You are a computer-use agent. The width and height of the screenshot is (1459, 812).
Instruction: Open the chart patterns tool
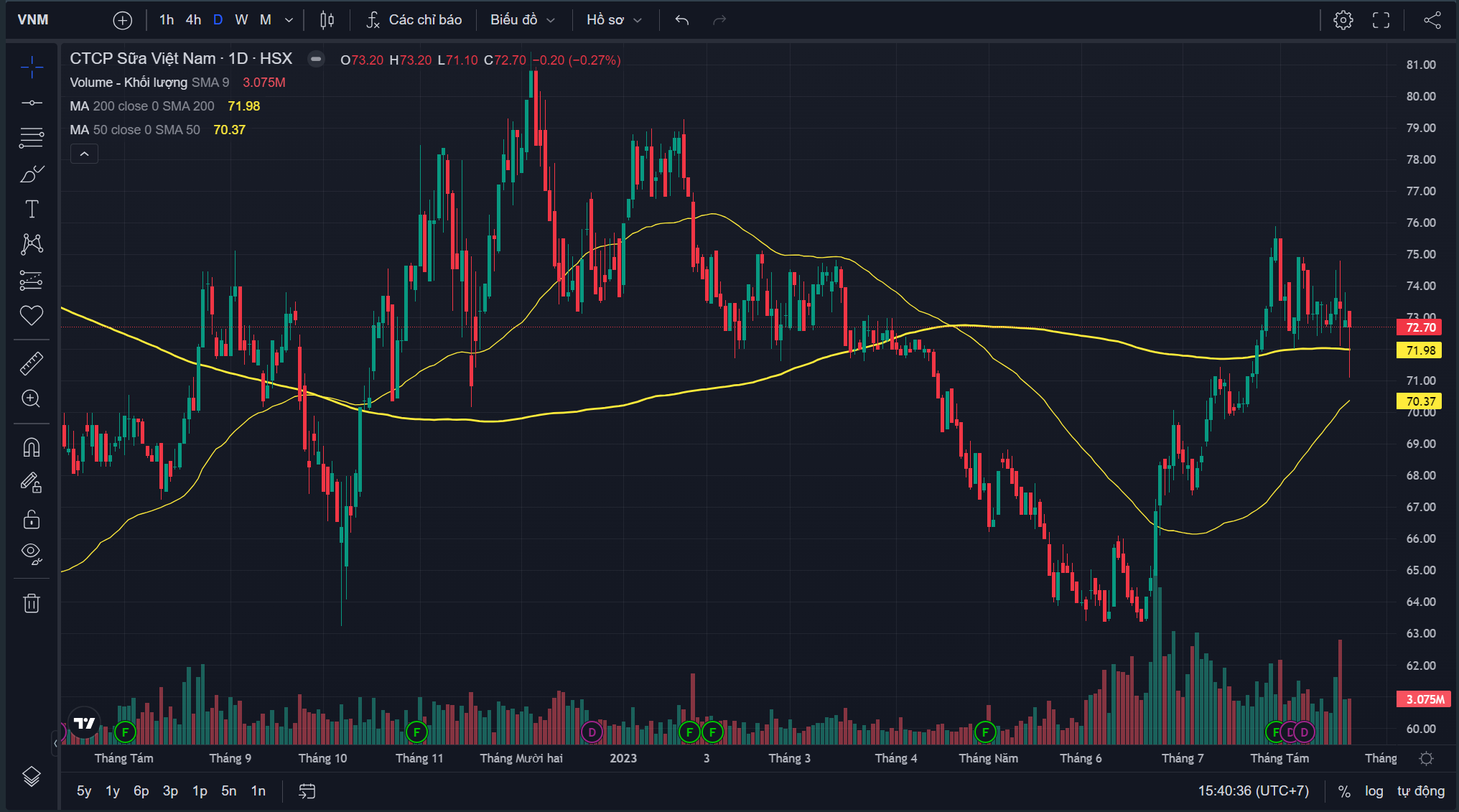tap(32, 244)
